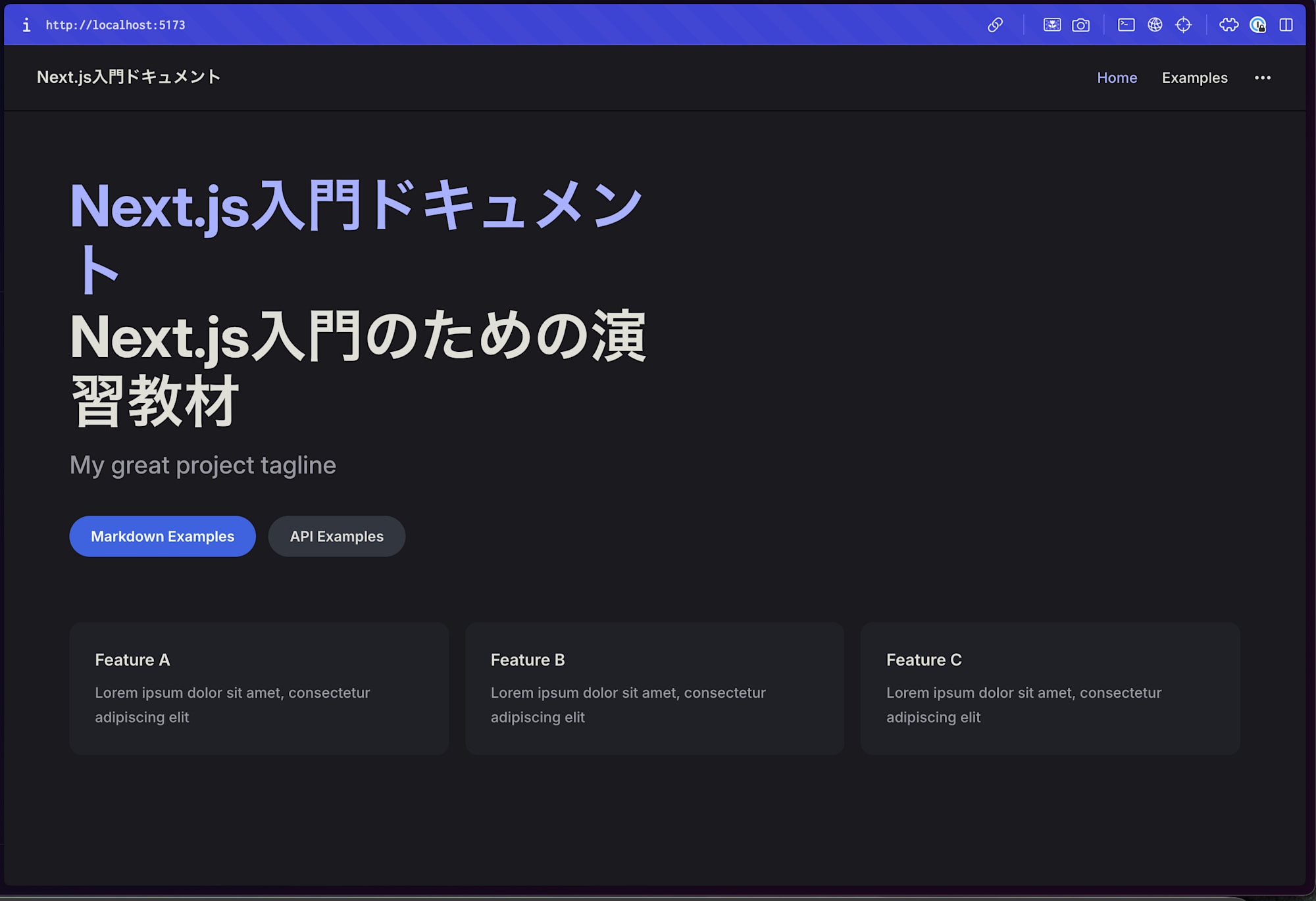Click the Markdown Examples button
Screen dimensions: 1316x901
pos(163,536)
